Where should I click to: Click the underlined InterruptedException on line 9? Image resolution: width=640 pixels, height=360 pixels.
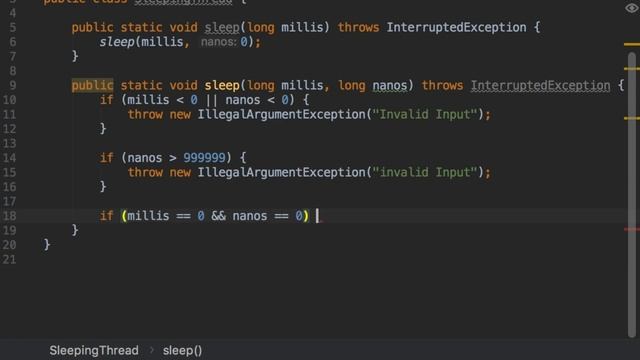pyautogui.click(x=540, y=85)
